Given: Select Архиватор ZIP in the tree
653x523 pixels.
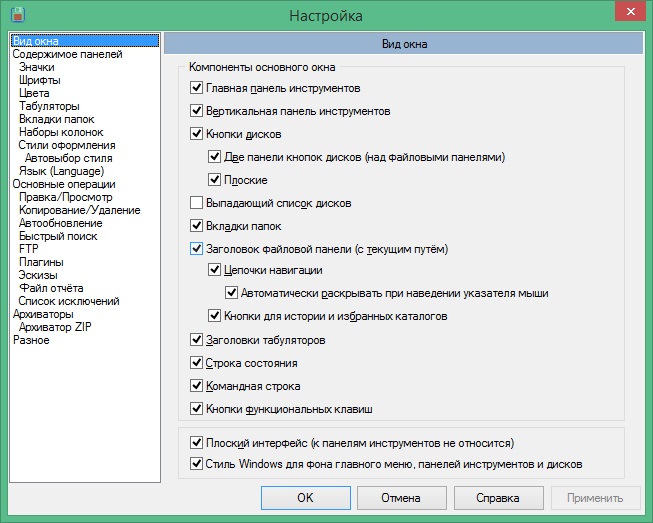Looking at the screenshot, I should (55, 326).
